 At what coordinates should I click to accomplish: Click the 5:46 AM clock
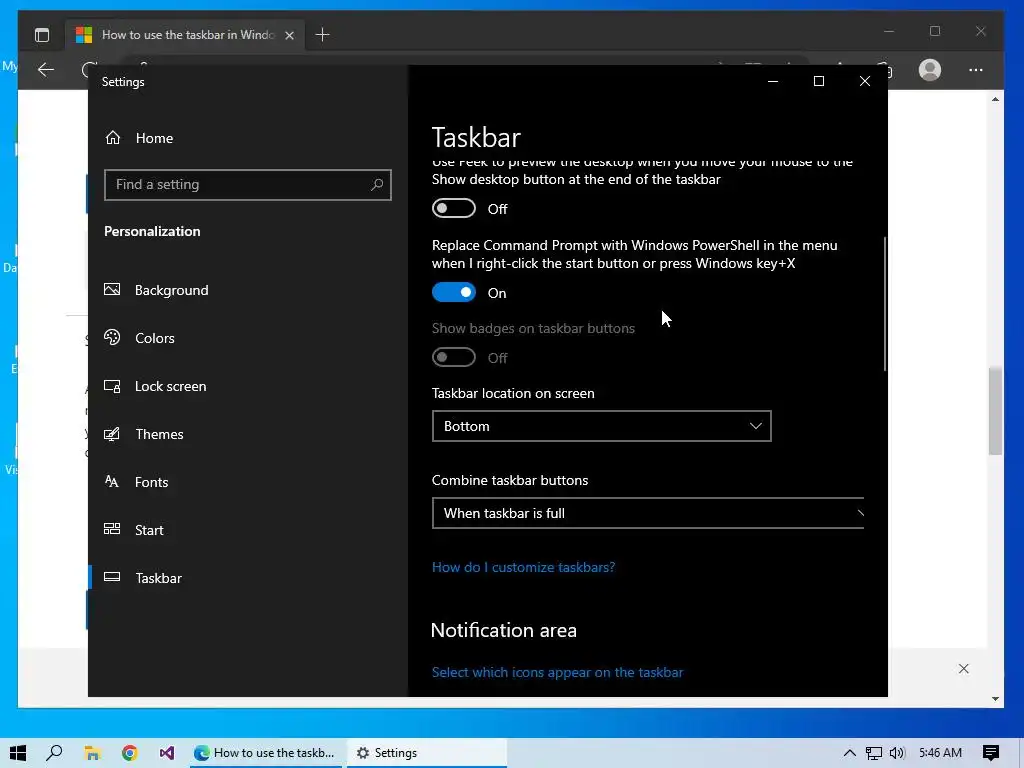point(940,753)
